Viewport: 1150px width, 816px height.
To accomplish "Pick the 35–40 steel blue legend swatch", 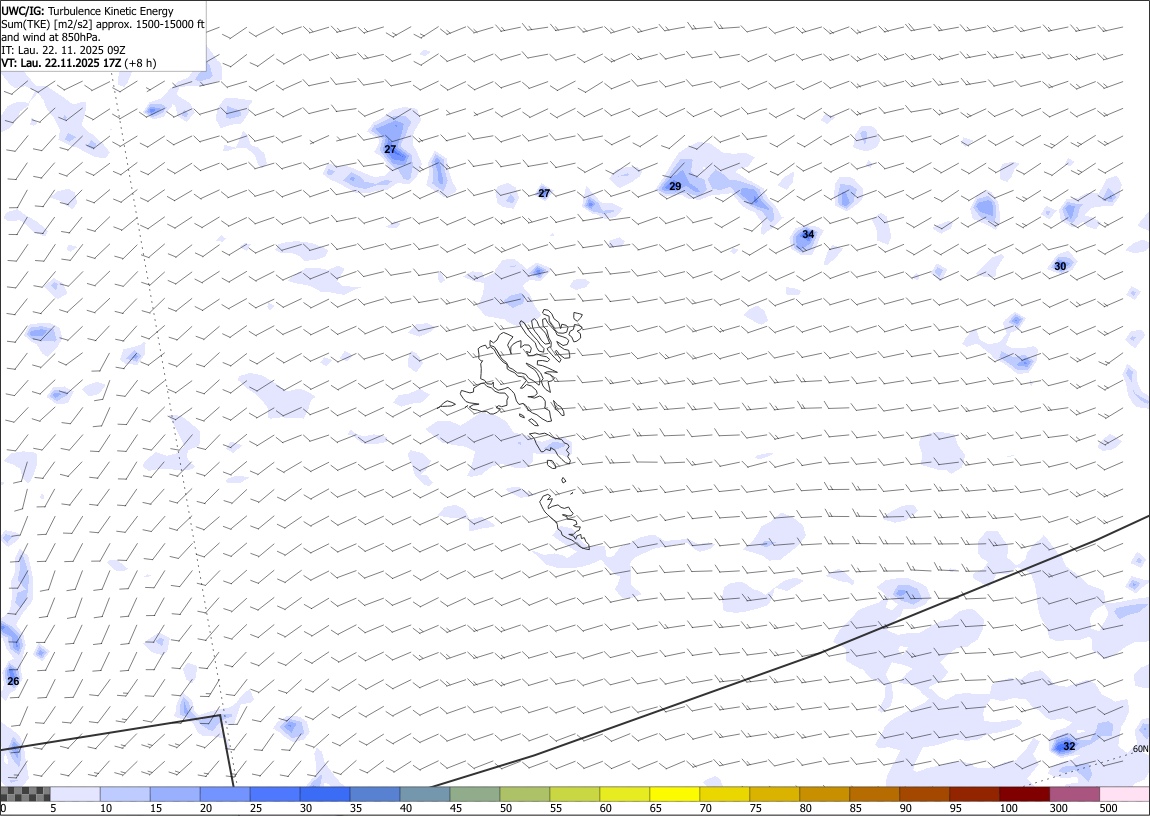I will point(375,794).
